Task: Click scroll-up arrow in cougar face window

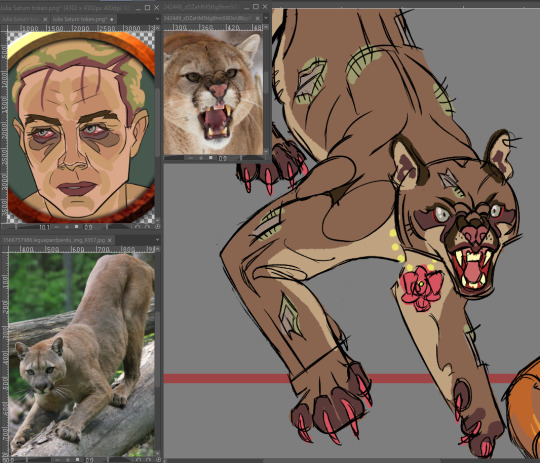Action: tap(266, 27)
